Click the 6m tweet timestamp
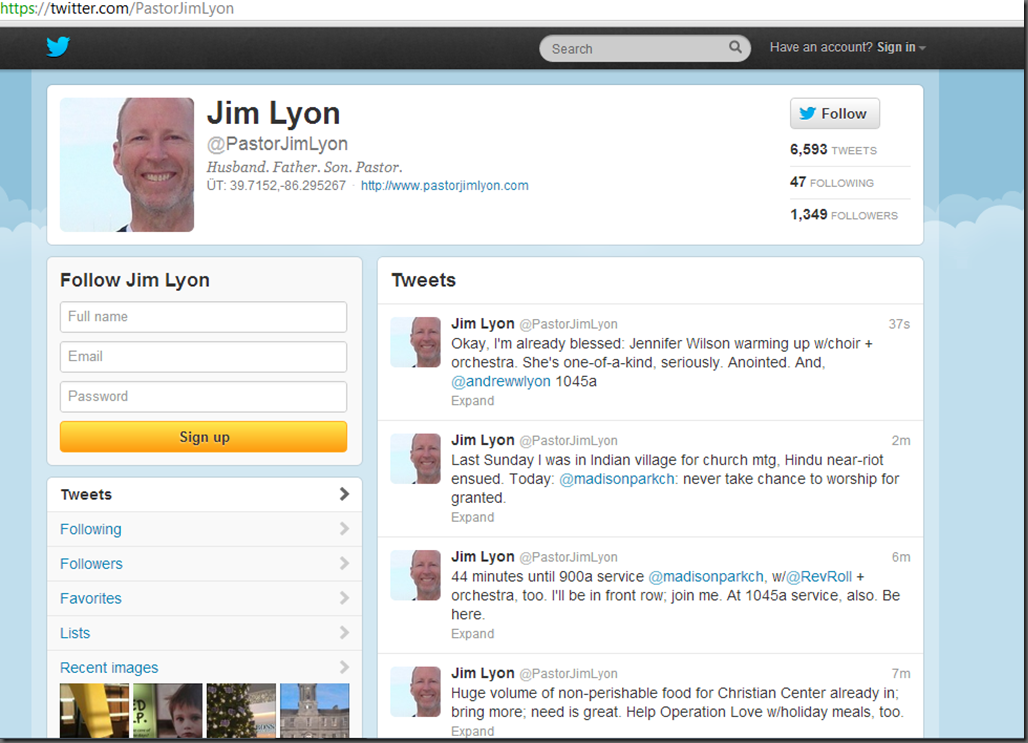 [901, 557]
